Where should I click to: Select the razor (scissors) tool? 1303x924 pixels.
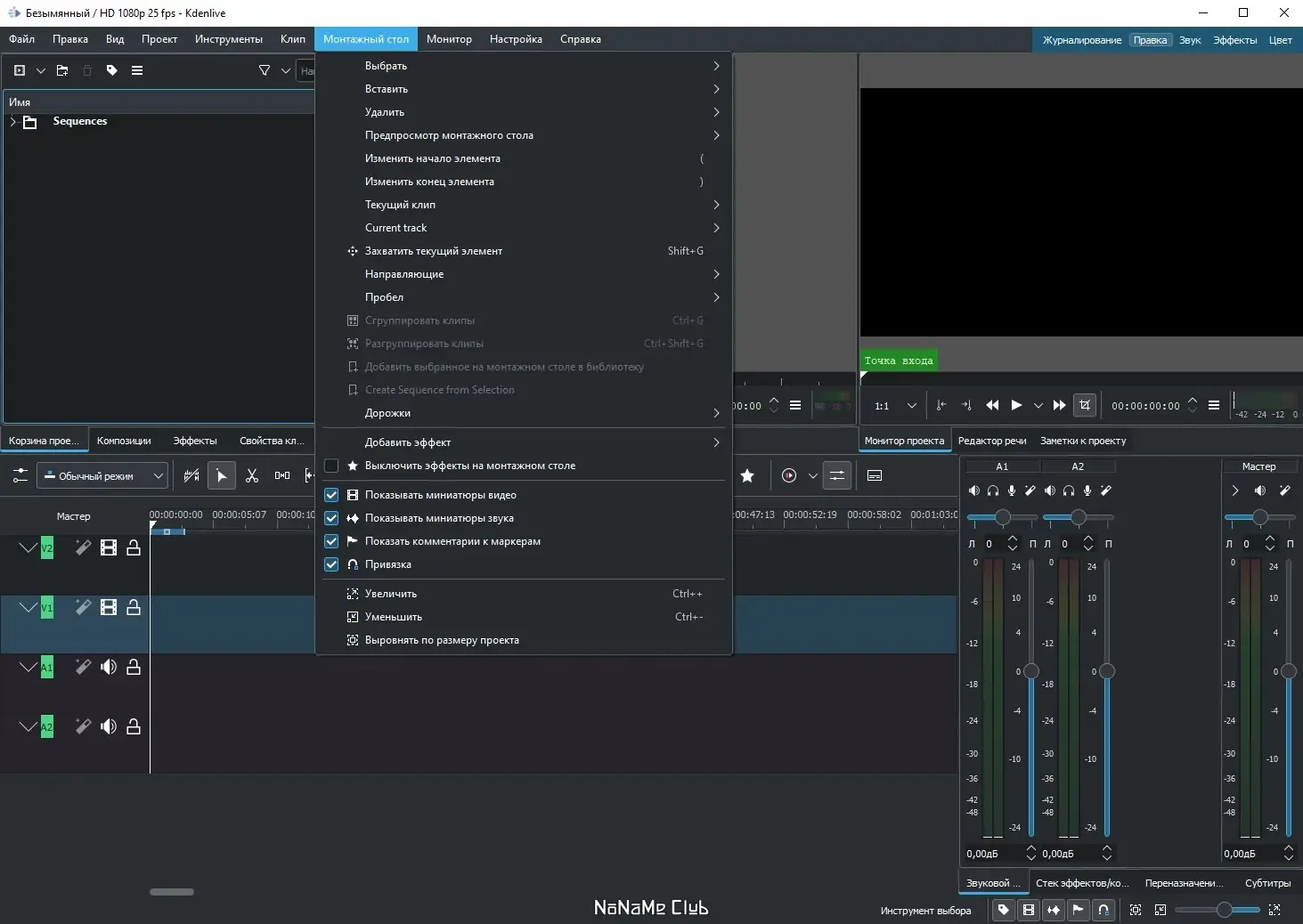[252, 476]
